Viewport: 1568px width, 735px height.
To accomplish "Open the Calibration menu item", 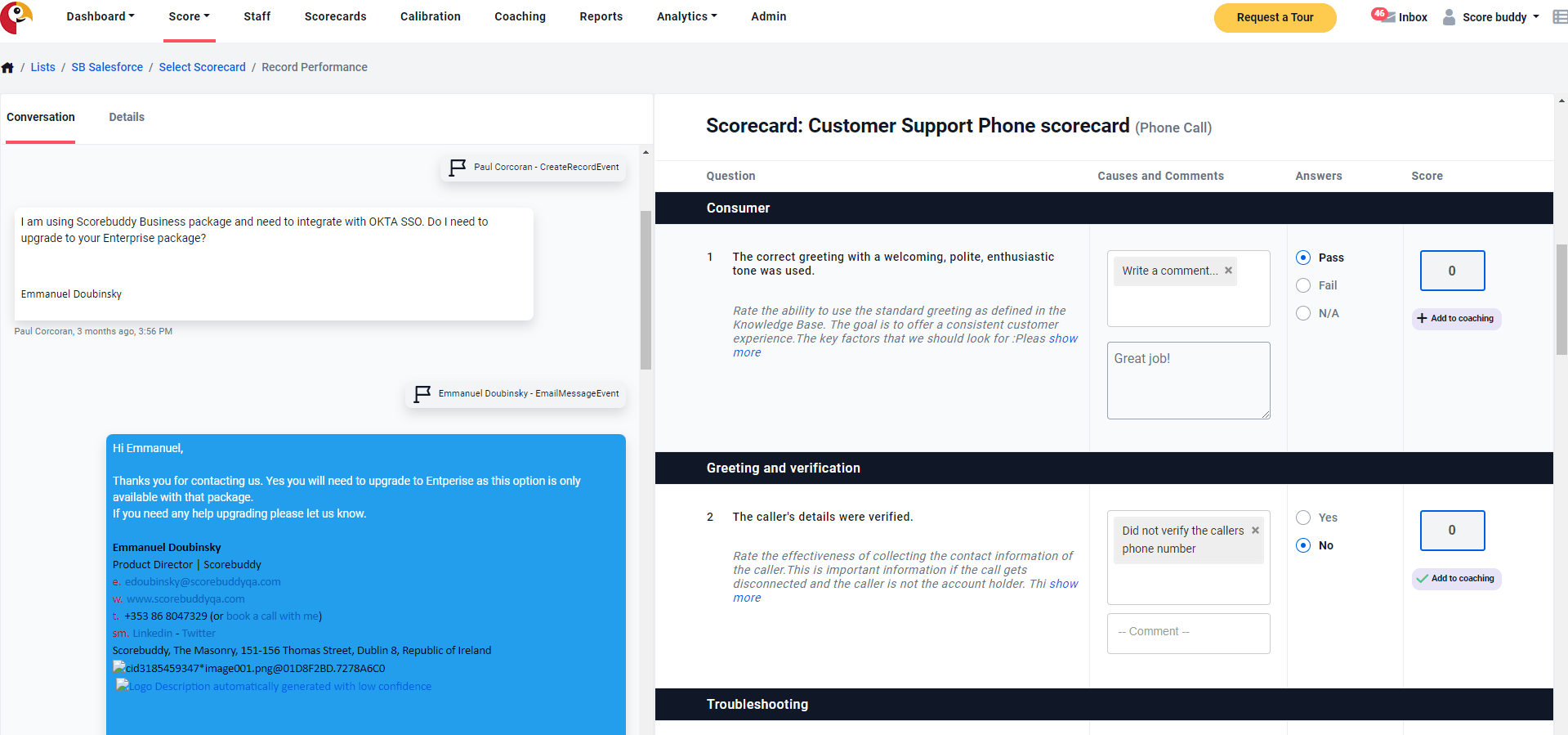I will 431,16.
